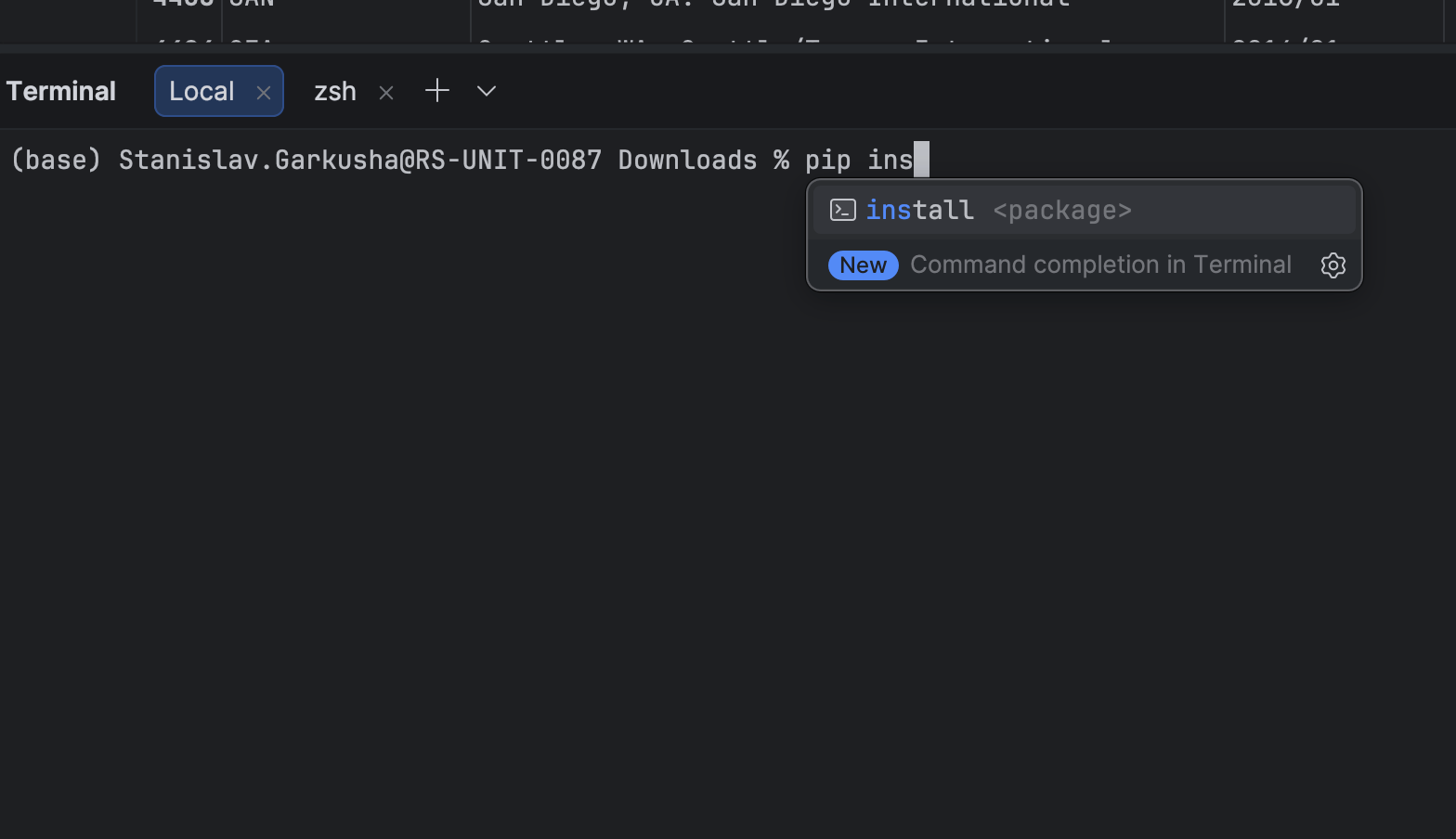Click the Terminal panel title

(x=61, y=91)
